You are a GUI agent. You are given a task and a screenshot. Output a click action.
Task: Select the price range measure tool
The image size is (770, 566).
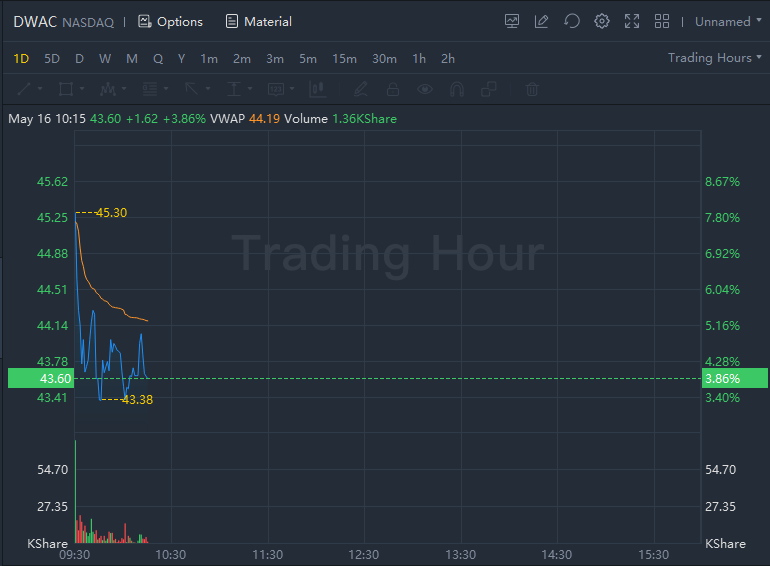(234, 89)
